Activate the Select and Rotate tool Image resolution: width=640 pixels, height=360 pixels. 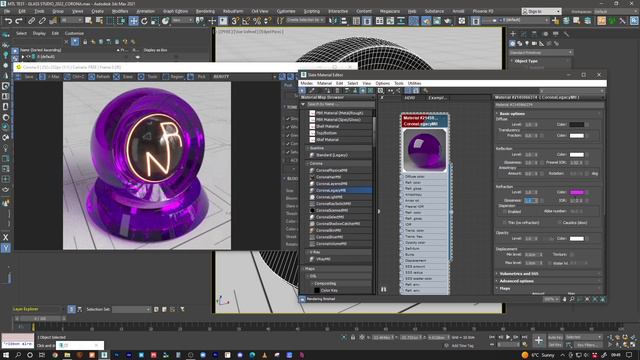pyautogui.click(x=144, y=21)
